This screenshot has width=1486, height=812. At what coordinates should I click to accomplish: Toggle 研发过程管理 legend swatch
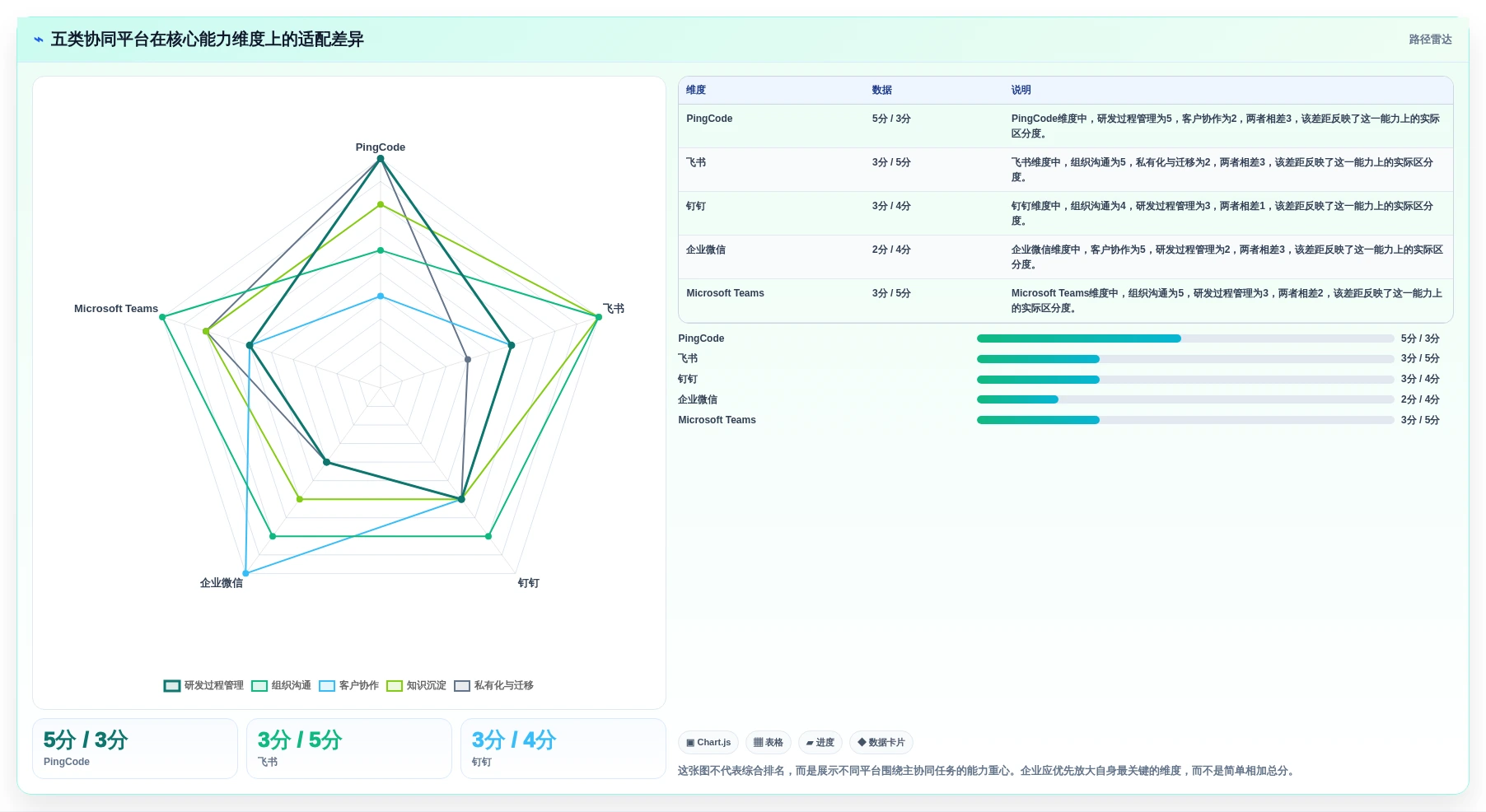click(x=171, y=686)
